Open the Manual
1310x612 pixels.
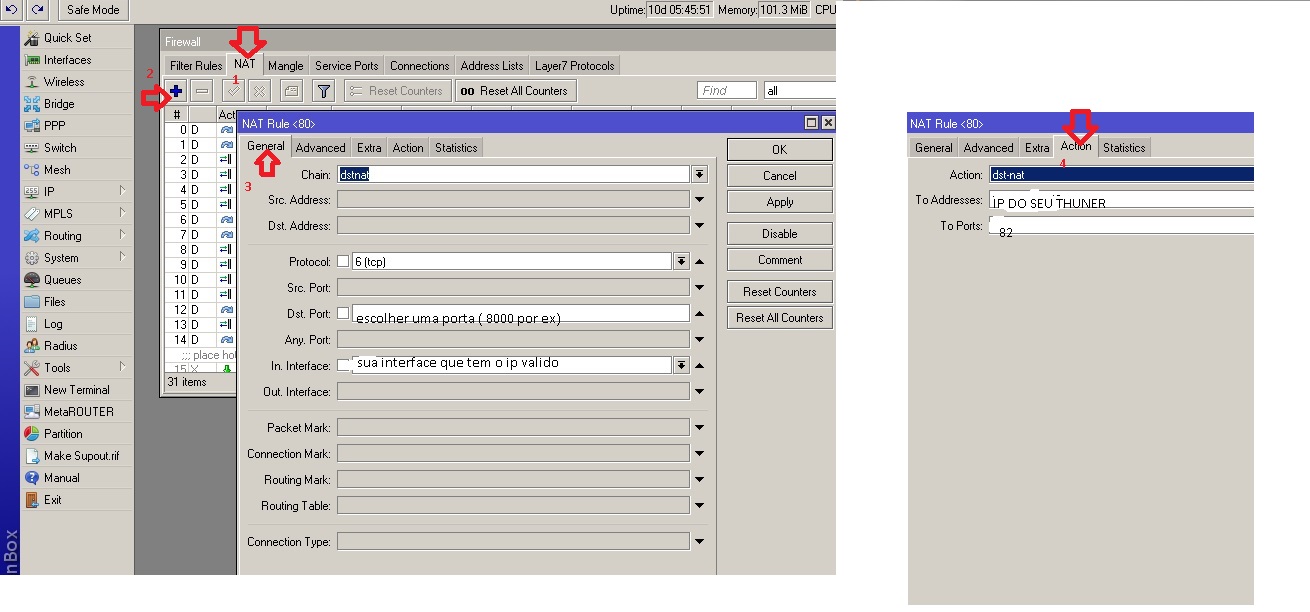point(61,477)
